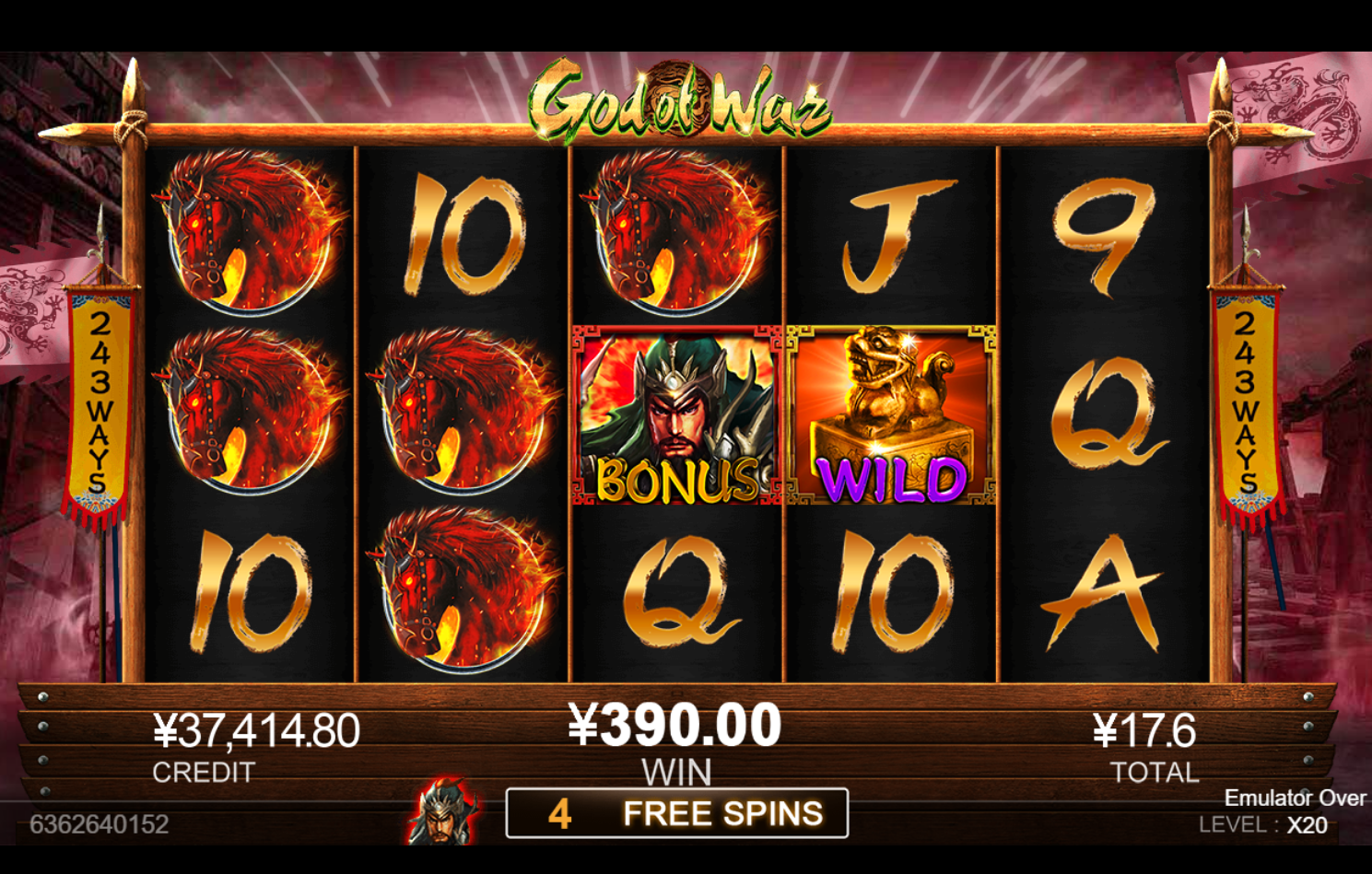1372x874 pixels.
Task: Click the 10 symbol at bottom of reel one
Action: point(250,592)
